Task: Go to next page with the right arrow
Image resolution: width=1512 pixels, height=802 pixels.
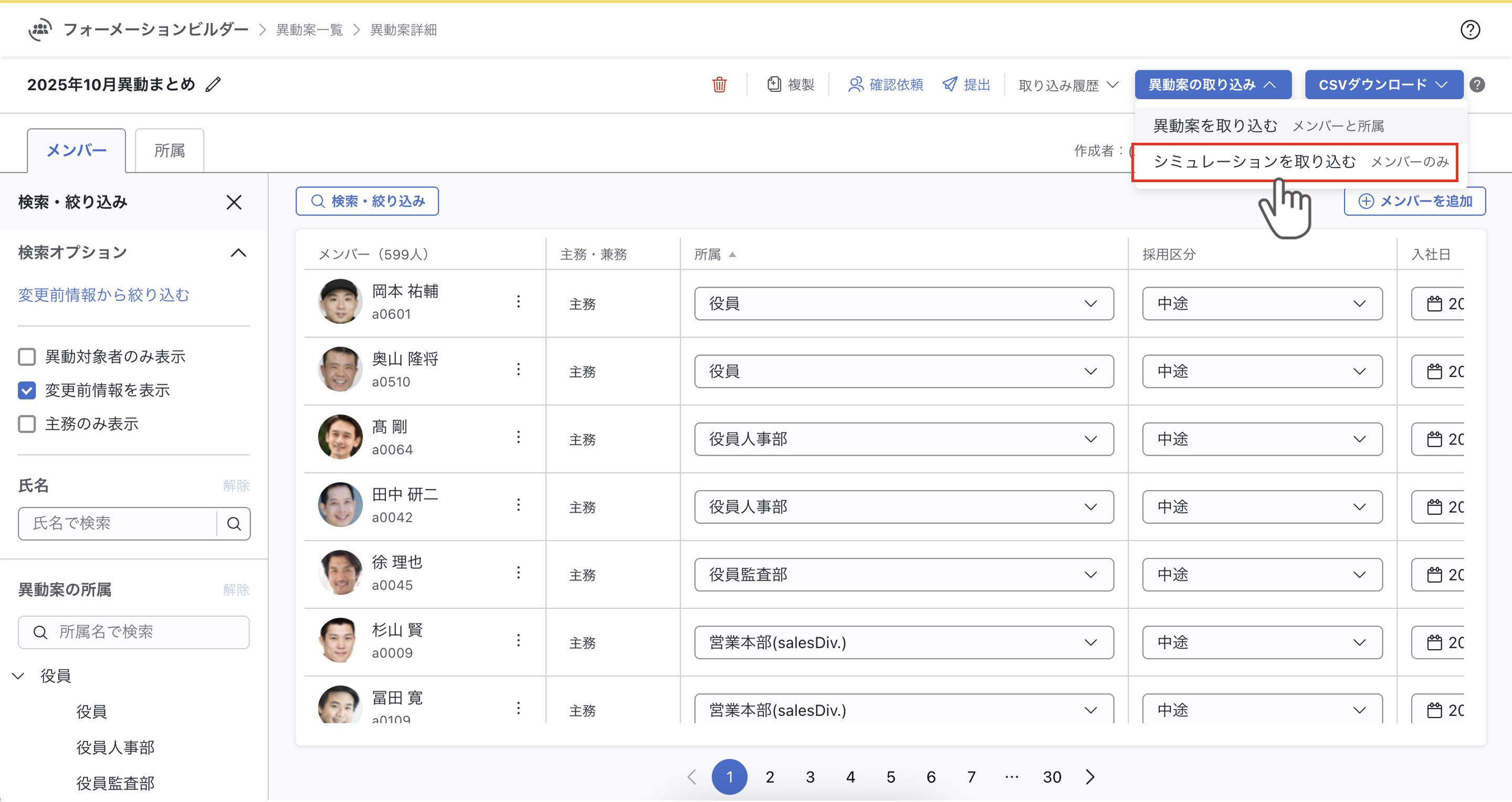Action: click(x=1090, y=777)
